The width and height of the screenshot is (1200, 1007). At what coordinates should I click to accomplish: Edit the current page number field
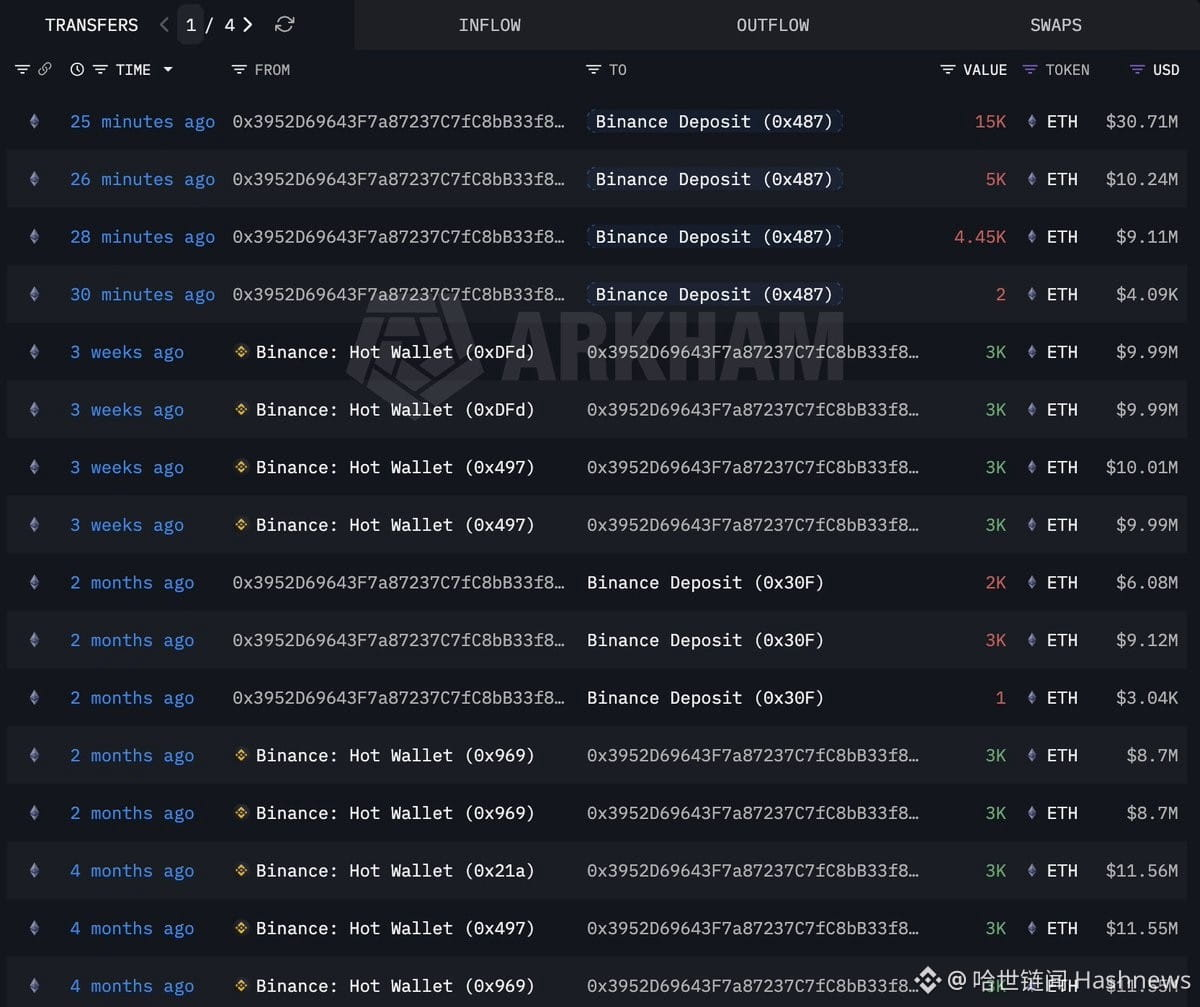pos(190,25)
